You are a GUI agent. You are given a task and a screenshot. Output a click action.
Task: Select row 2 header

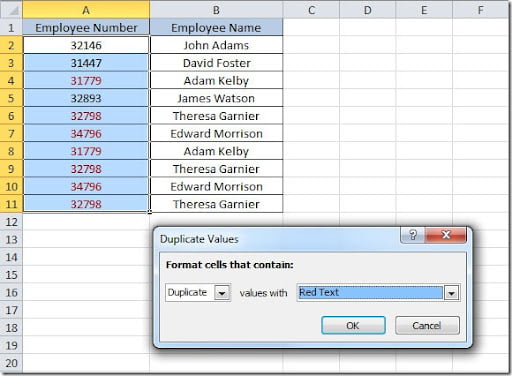(11, 45)
